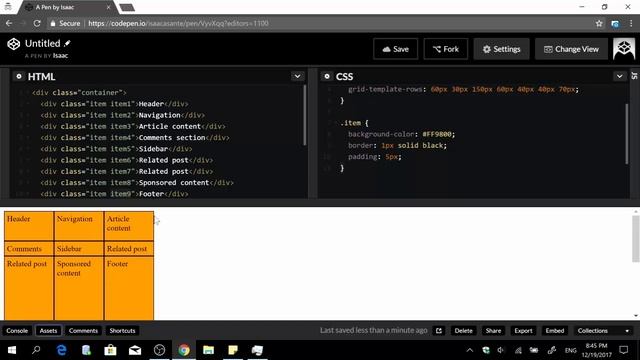The width and height of the screenshot is (640, 360).
Task: Show keyboard Shortcuts
Action: click(122, 331)
